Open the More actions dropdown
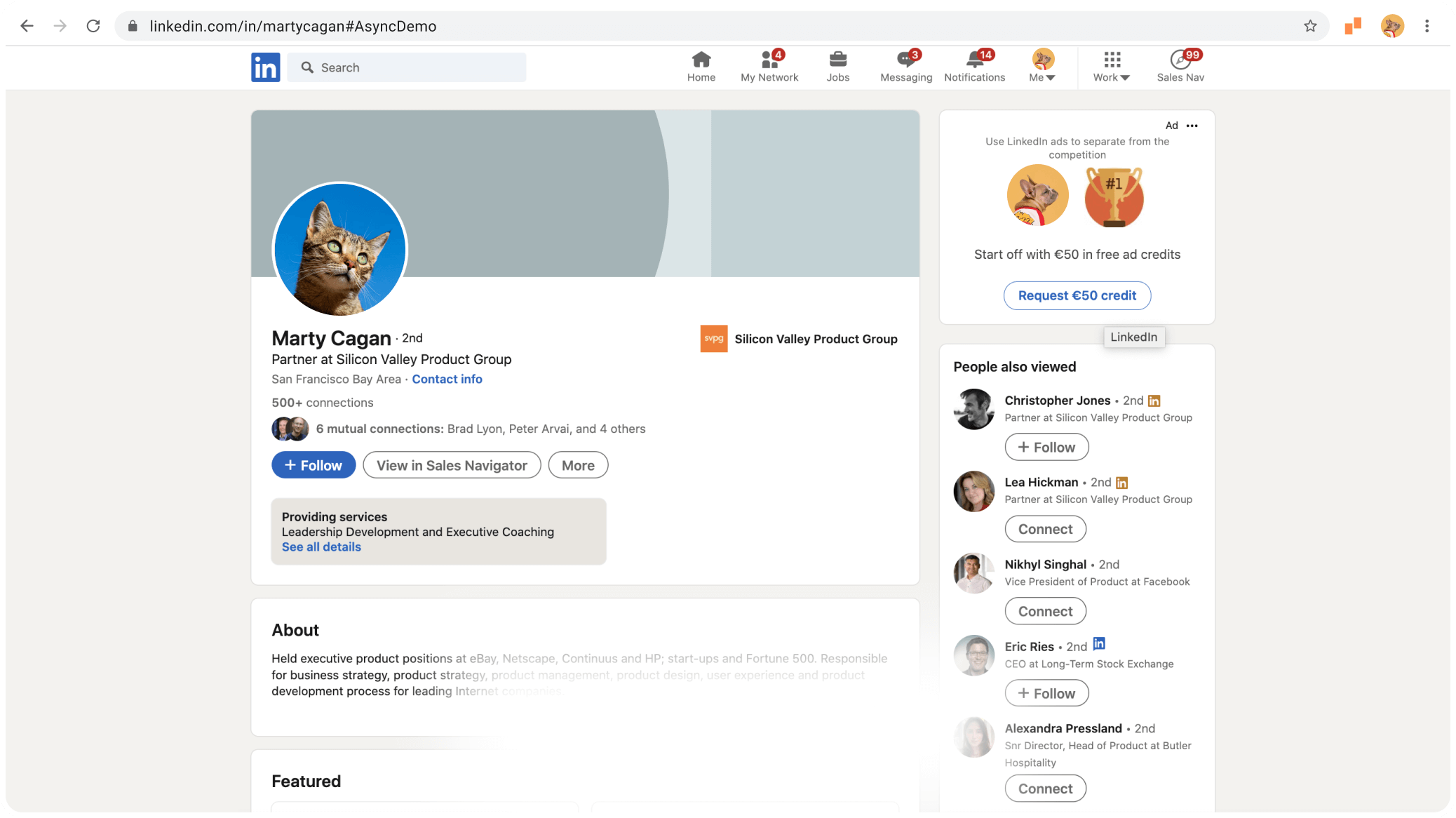Image resolution: width=1456 pixels, height=818 pixels. (577, 465)
